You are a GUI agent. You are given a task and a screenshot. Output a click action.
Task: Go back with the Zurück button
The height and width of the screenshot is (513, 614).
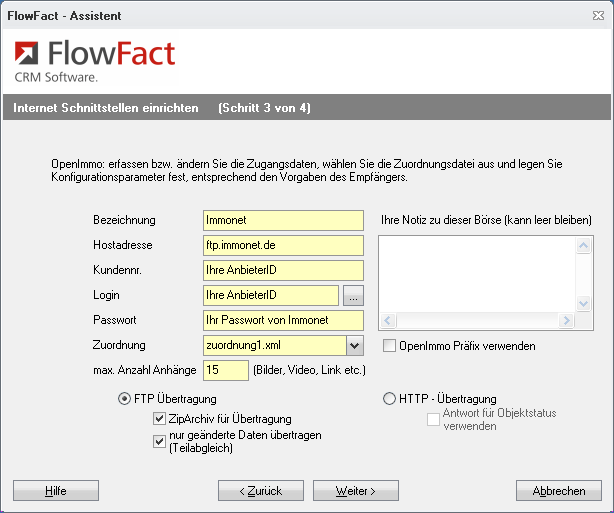pos(261,491)
